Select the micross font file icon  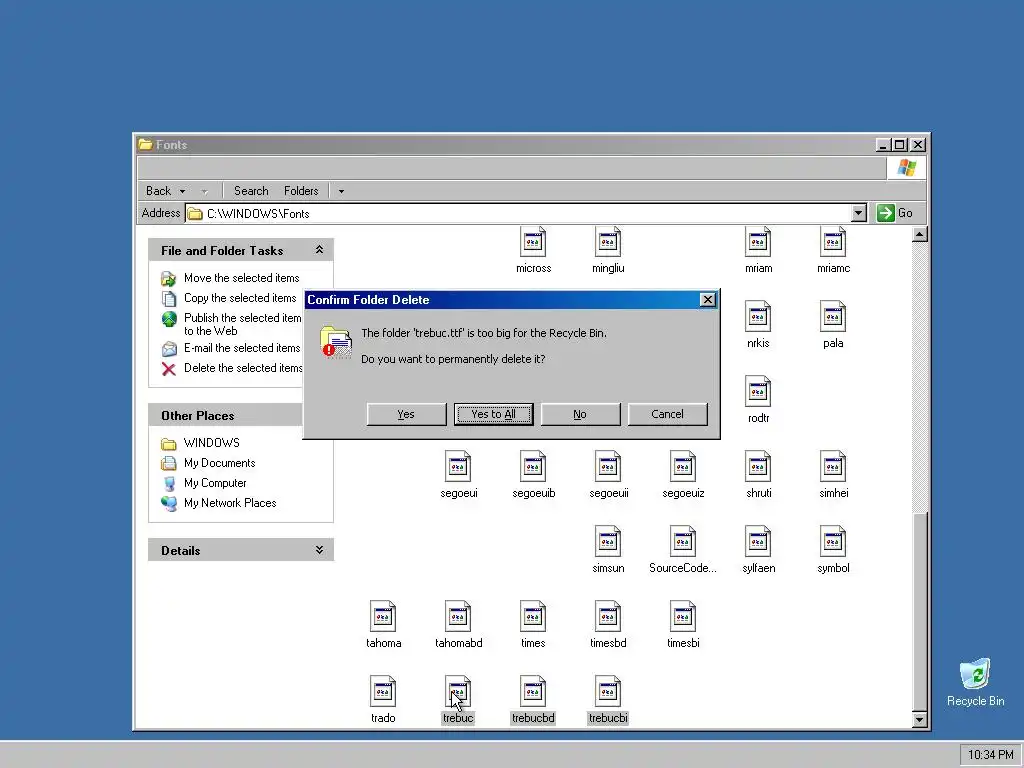tap(533, 242)
